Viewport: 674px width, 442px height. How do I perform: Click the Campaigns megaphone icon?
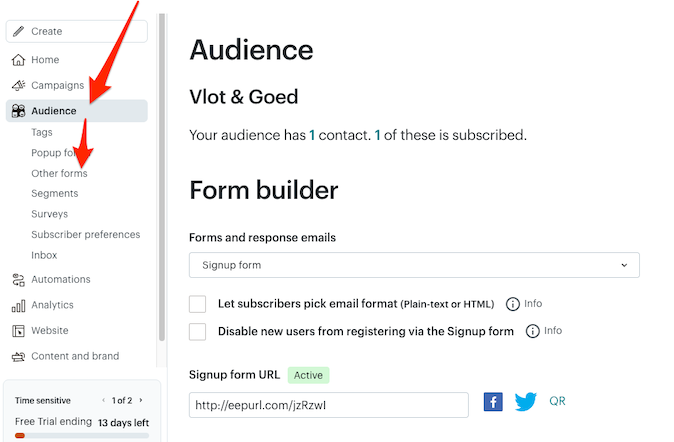point(18,86)
